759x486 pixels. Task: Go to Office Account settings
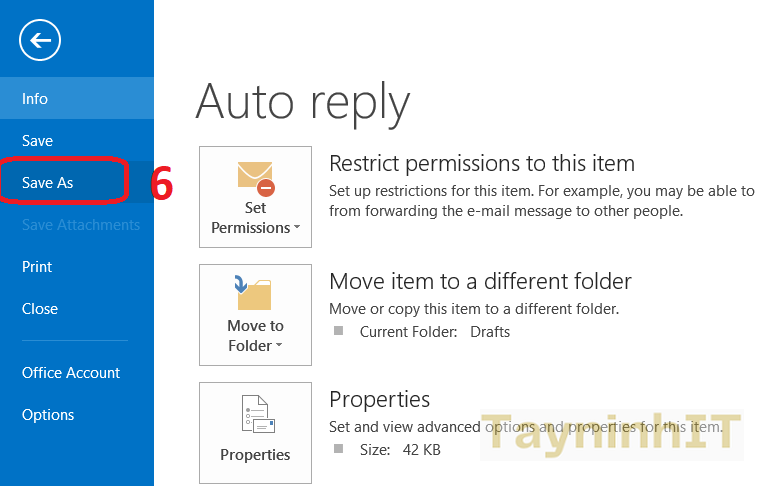click(71, 373)
